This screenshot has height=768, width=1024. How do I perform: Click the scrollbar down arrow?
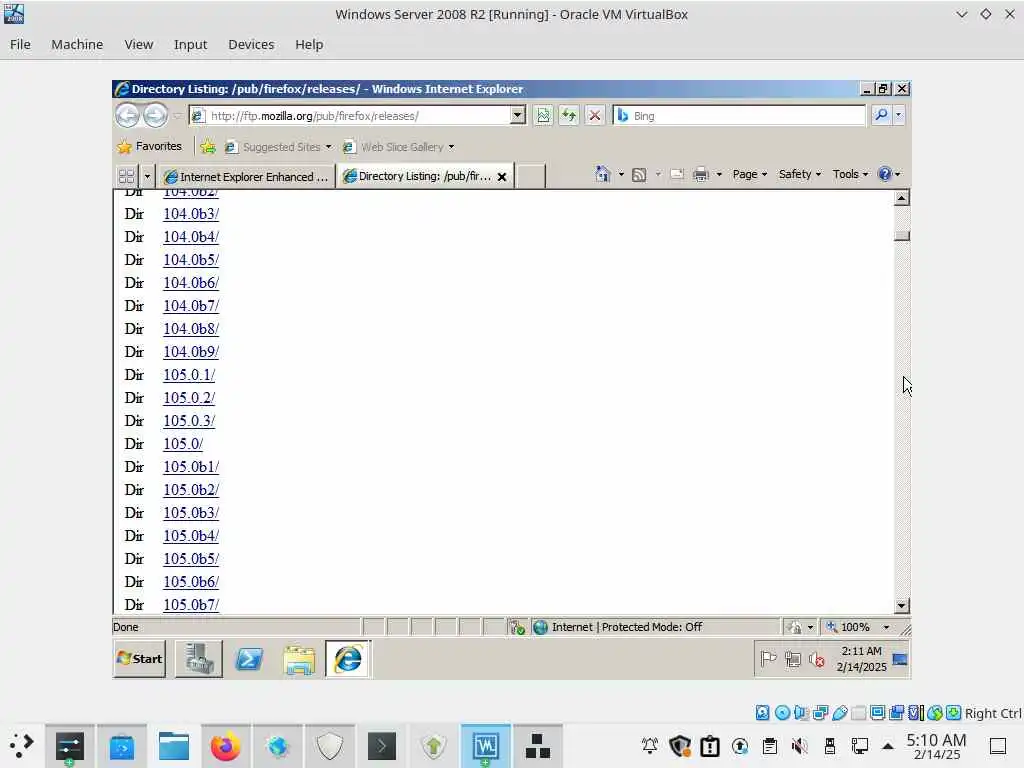[x=901, y=605]
